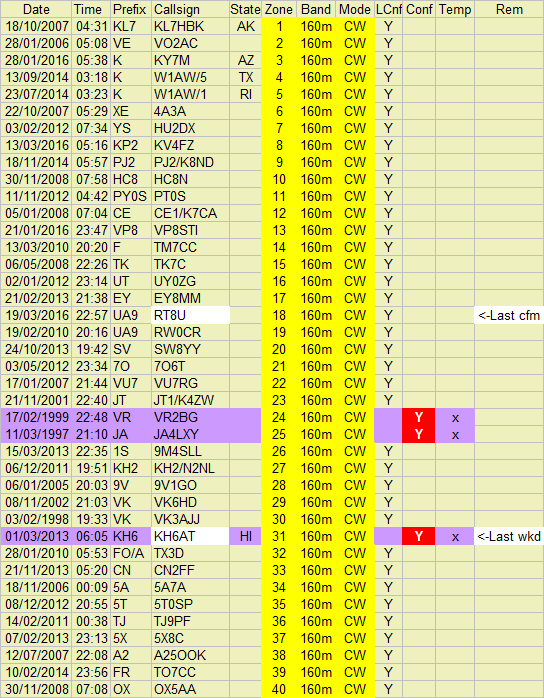
Task: Select the KL7HBK callsign cell
Action: pos(191,26)
